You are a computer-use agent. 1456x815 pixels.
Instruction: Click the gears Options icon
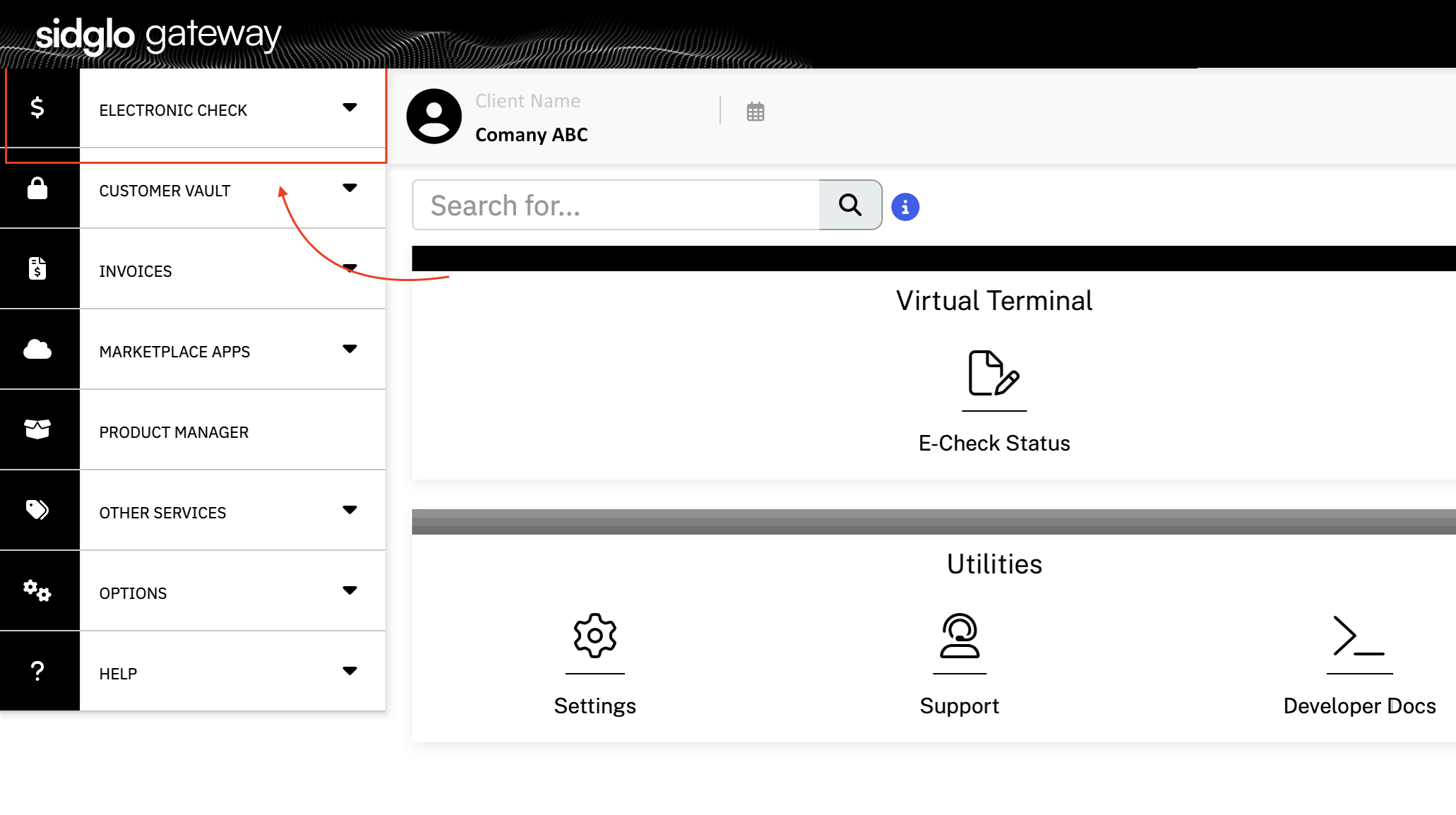[37, 590]
